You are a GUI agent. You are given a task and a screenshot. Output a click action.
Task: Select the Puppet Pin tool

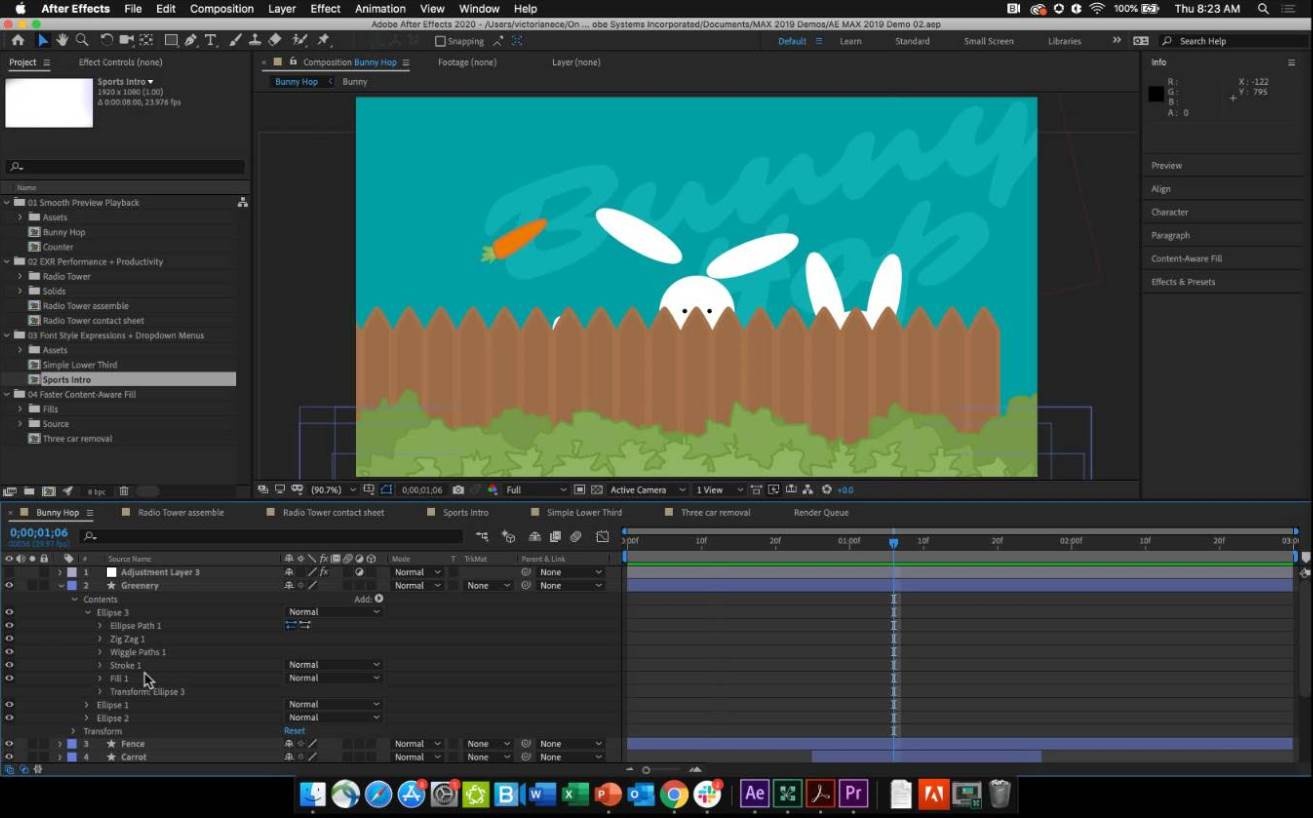tap(323, 41)
